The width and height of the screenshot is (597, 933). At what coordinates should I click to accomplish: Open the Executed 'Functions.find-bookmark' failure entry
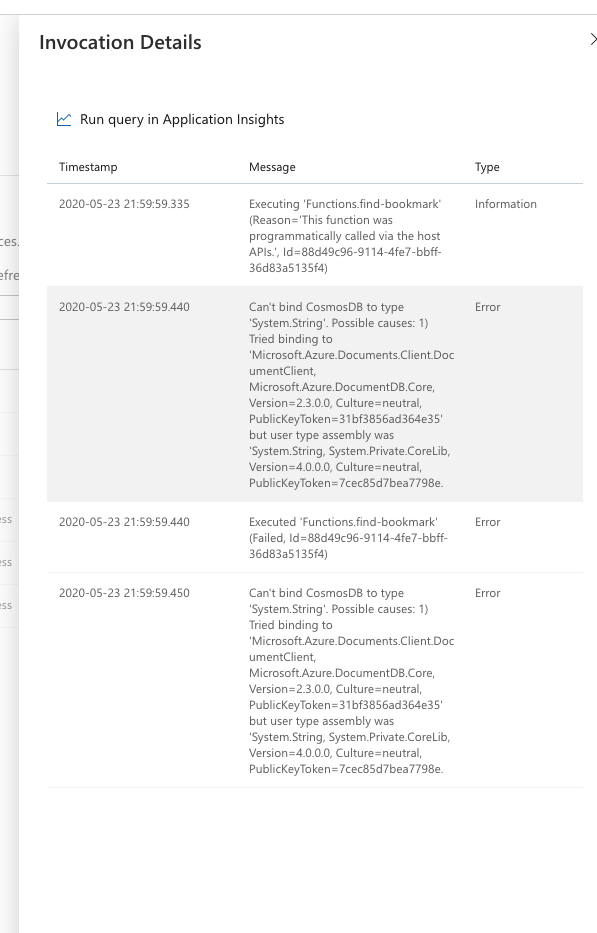[x=300, y=538]
